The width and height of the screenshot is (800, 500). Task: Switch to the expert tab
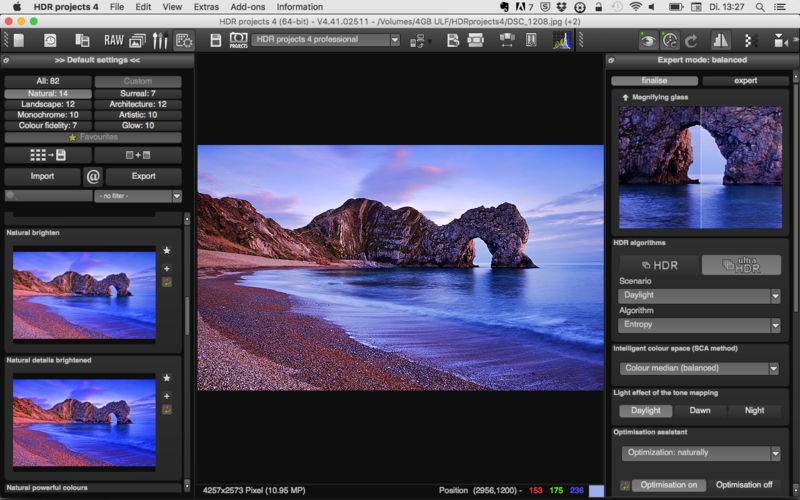[745, 80]
